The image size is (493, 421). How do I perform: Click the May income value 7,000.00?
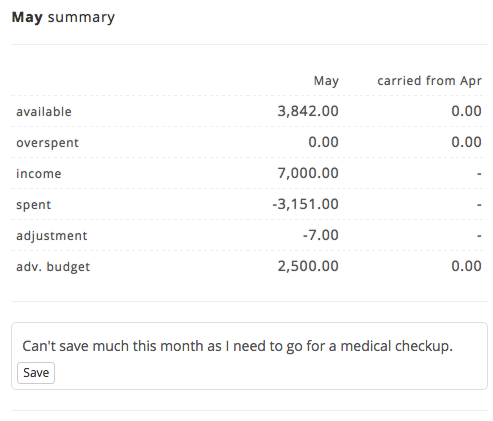click(308, 173)
